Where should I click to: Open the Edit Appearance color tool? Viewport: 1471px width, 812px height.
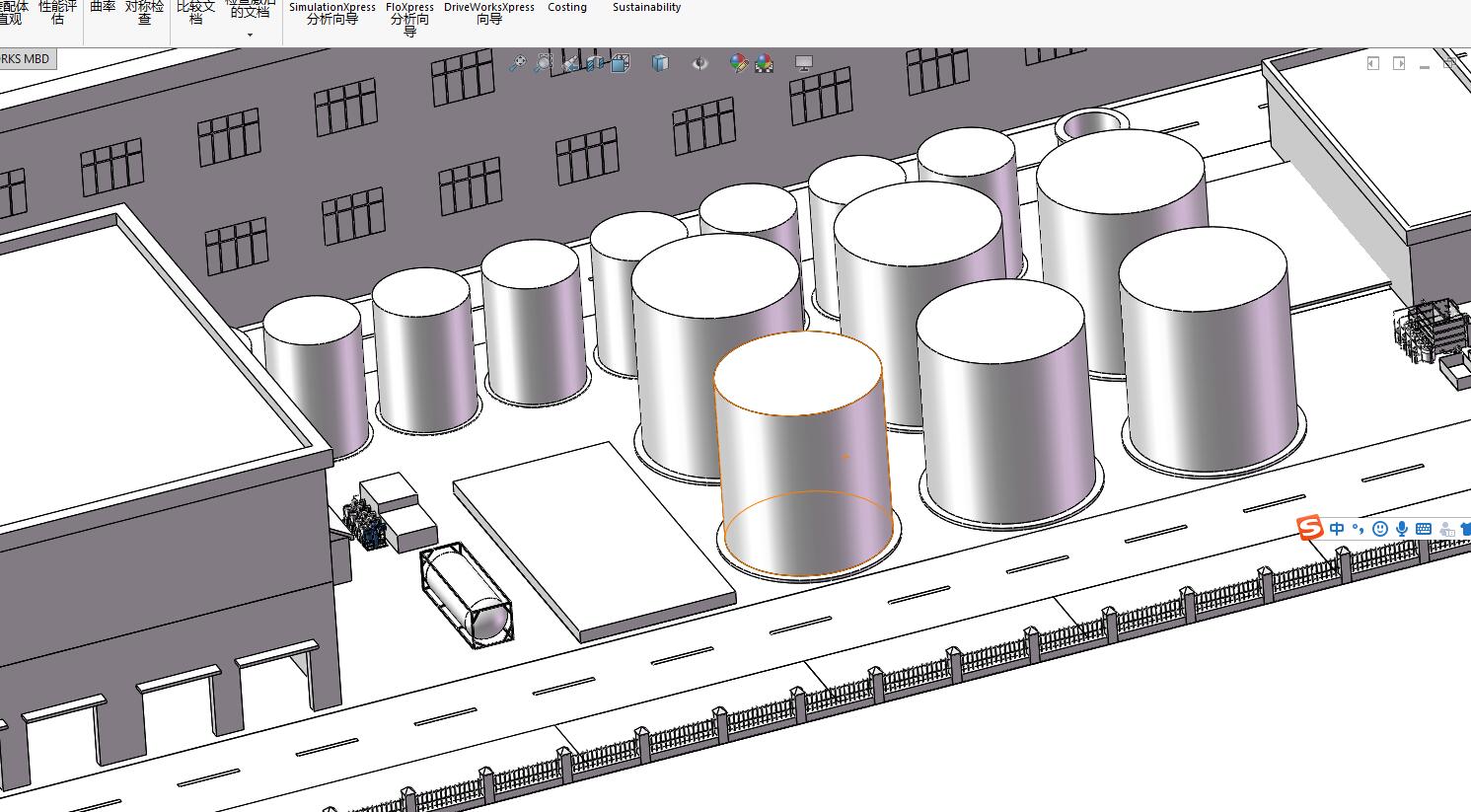point(738,63)
